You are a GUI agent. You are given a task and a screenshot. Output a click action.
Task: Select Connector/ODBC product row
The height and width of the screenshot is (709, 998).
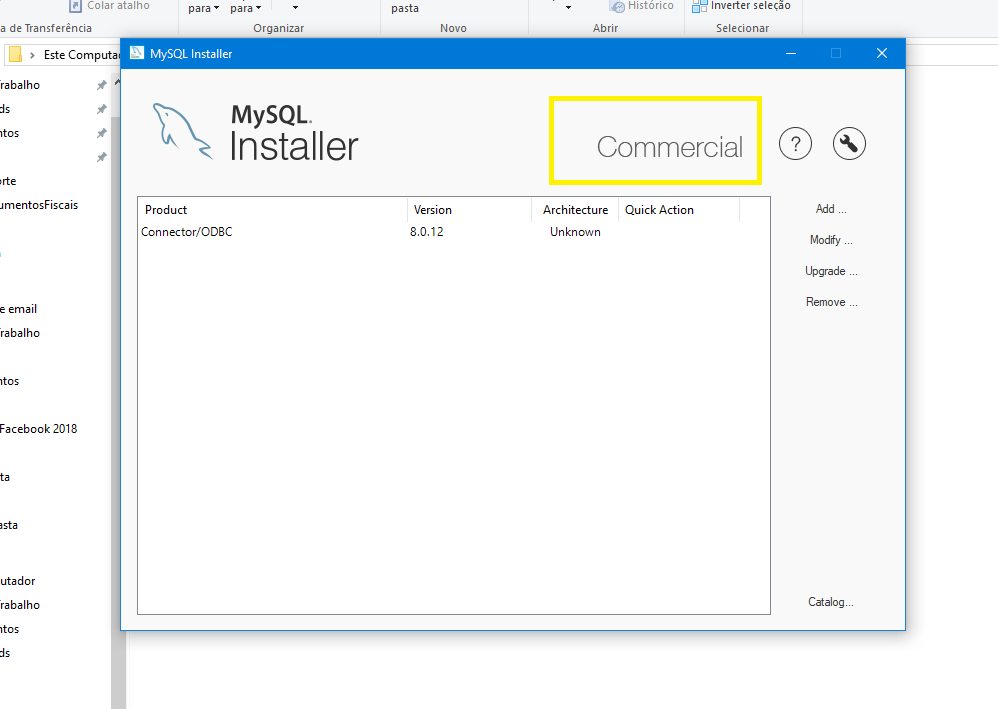pos(453,232)
